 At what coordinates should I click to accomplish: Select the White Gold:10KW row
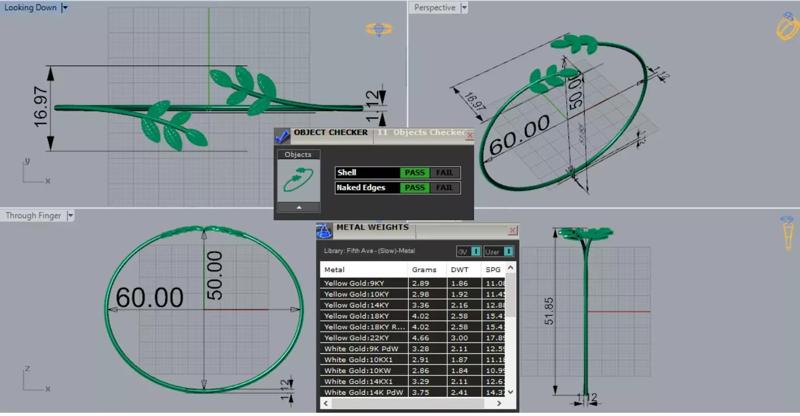tap(413, 371)
